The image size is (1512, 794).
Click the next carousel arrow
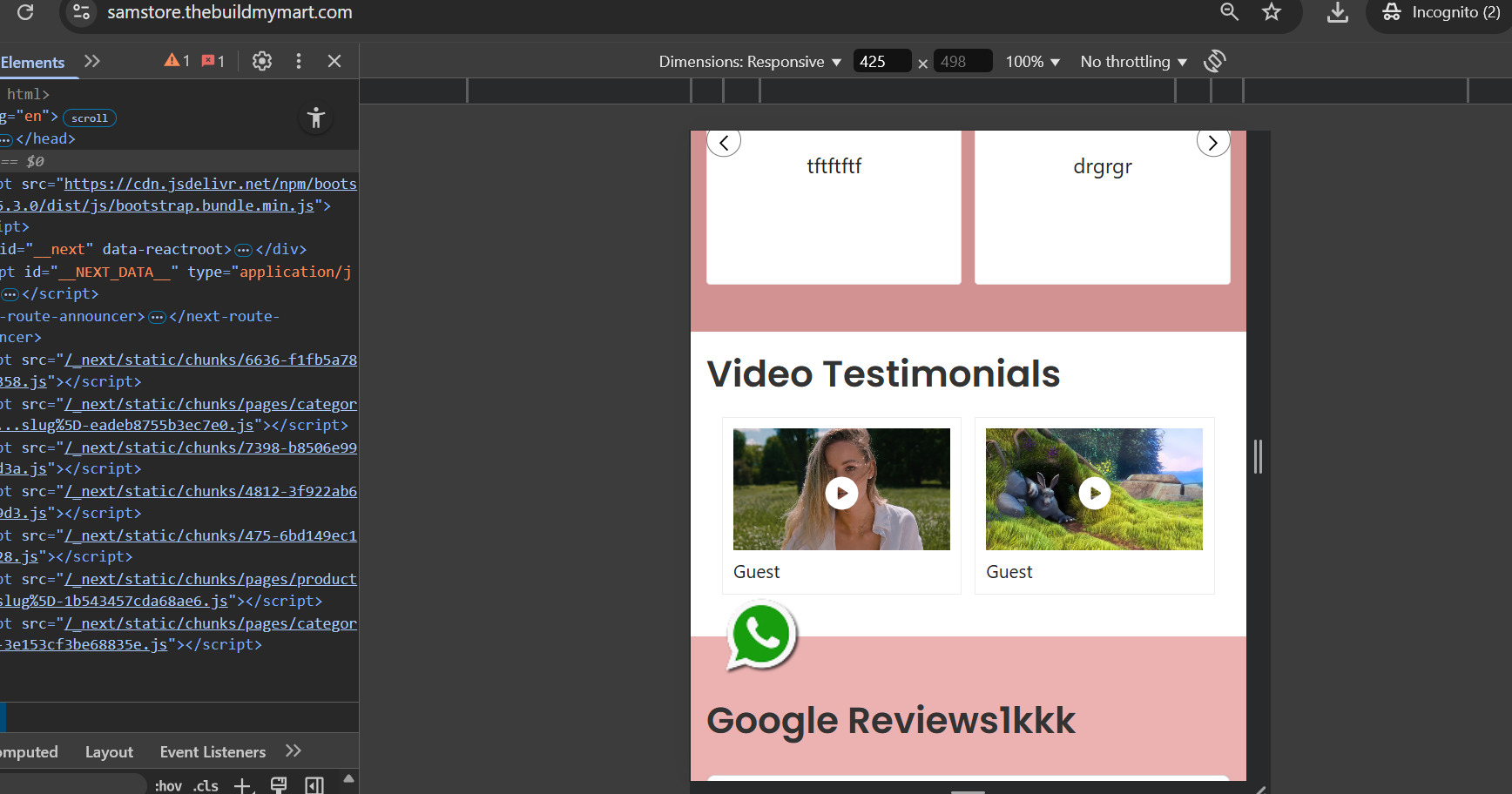coord(1213,142)
